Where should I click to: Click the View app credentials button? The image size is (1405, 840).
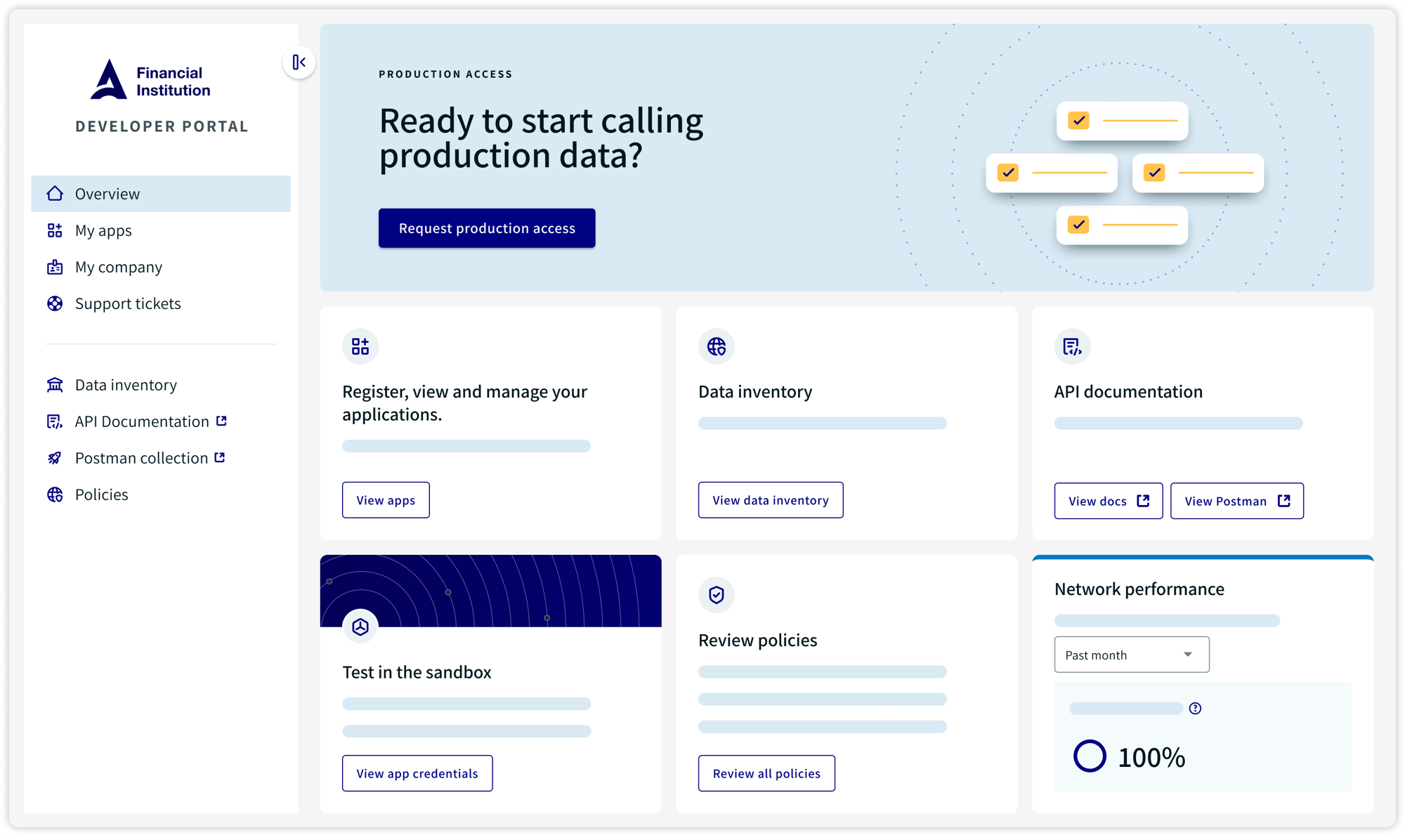click(x=417, y=773)
